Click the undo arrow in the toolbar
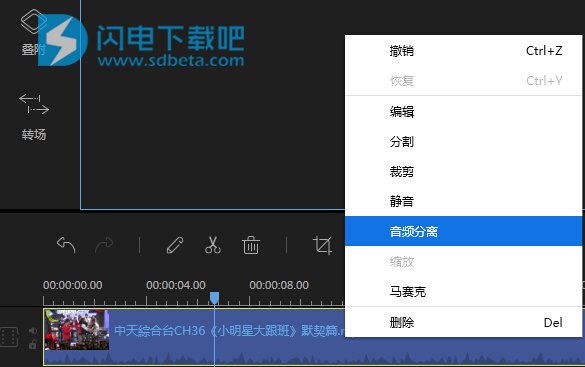Image resolution: width=585 pixels, height=367 pixels. 66,245
